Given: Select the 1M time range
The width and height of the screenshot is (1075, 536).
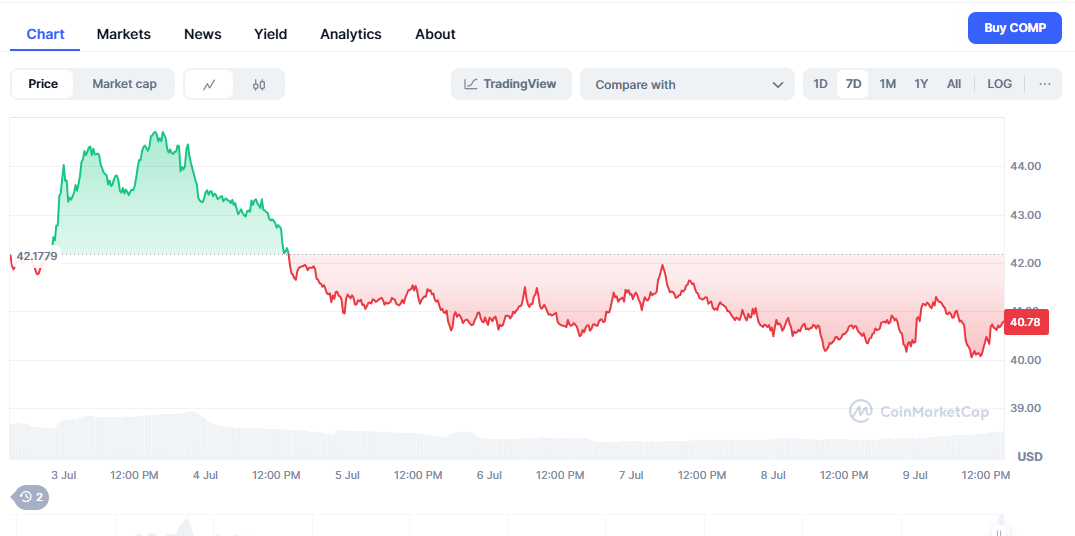Looking at the screenshot, I should [887, 84].
